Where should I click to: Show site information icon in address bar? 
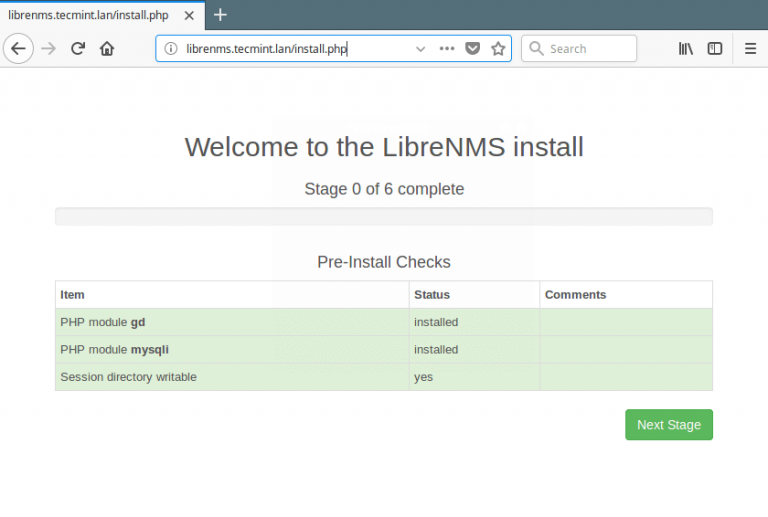point(171,48)
